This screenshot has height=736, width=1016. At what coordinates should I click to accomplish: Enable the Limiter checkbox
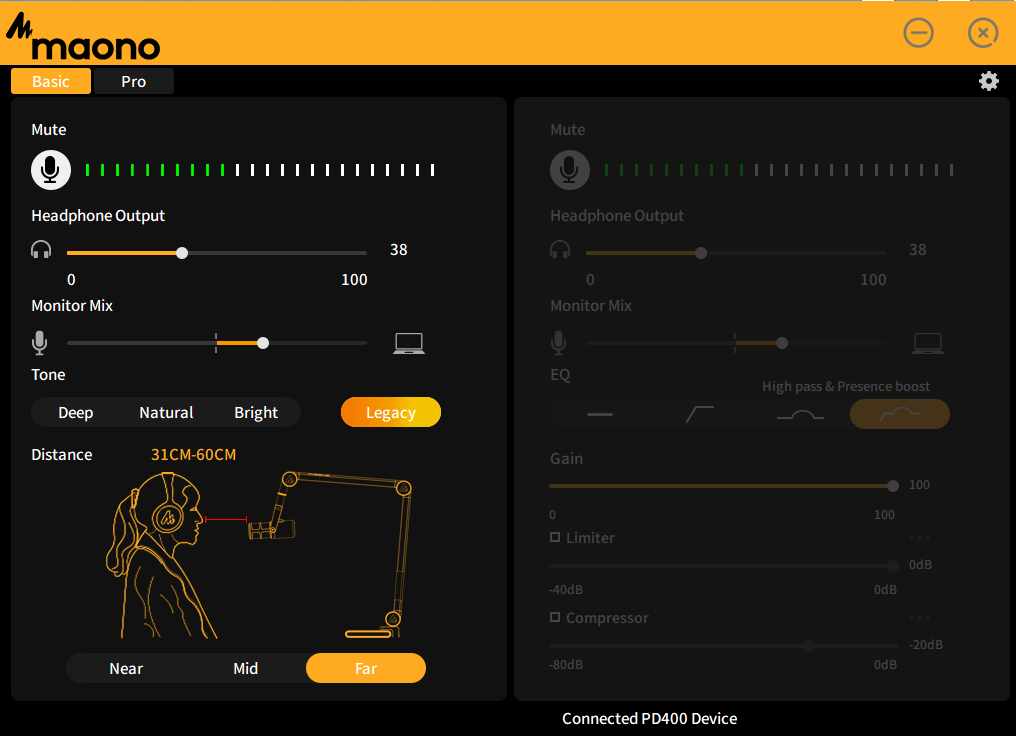click(556, 537)
